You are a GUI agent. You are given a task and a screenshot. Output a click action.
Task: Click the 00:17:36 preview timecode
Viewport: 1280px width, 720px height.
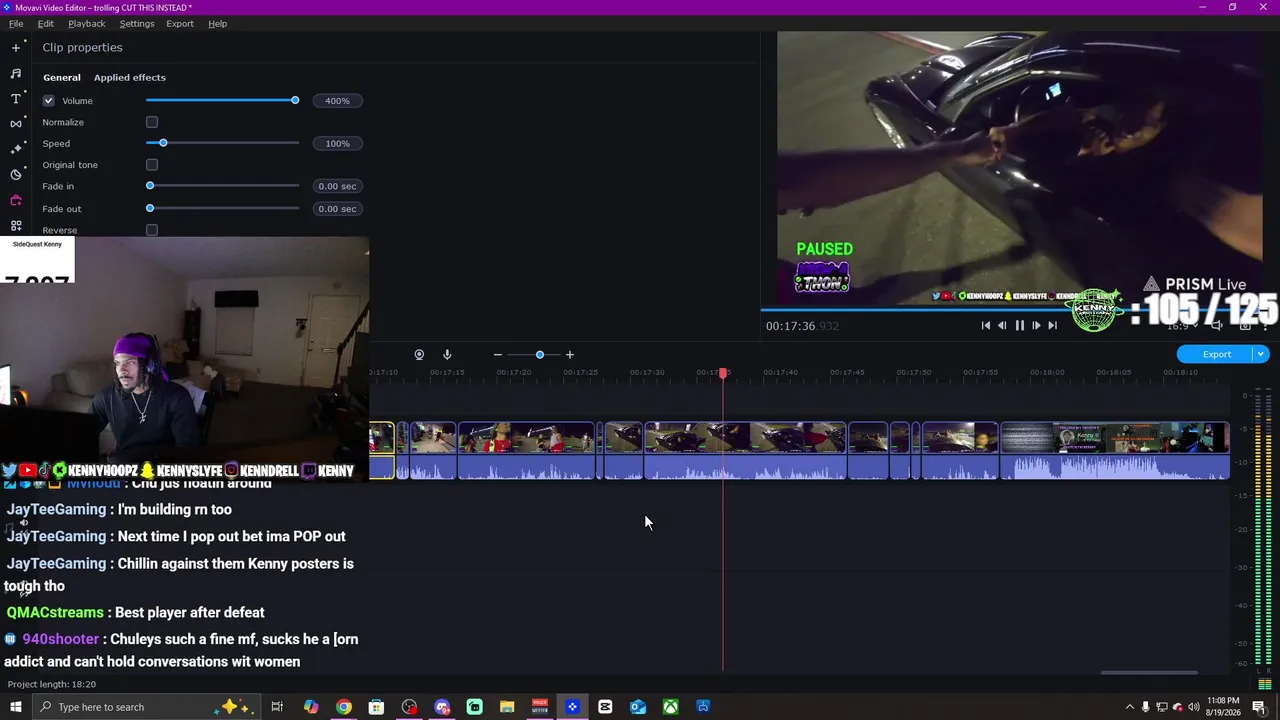(x=802, y=326)
